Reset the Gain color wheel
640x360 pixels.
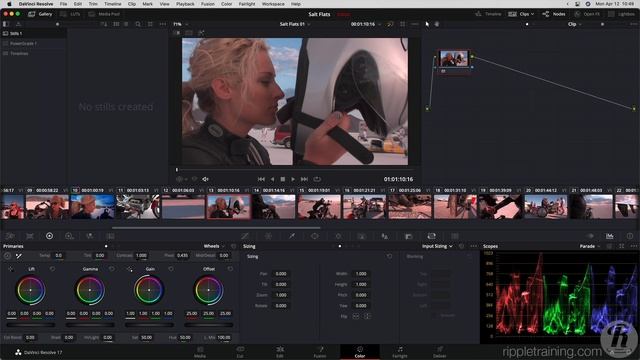[x=171, y=269]
